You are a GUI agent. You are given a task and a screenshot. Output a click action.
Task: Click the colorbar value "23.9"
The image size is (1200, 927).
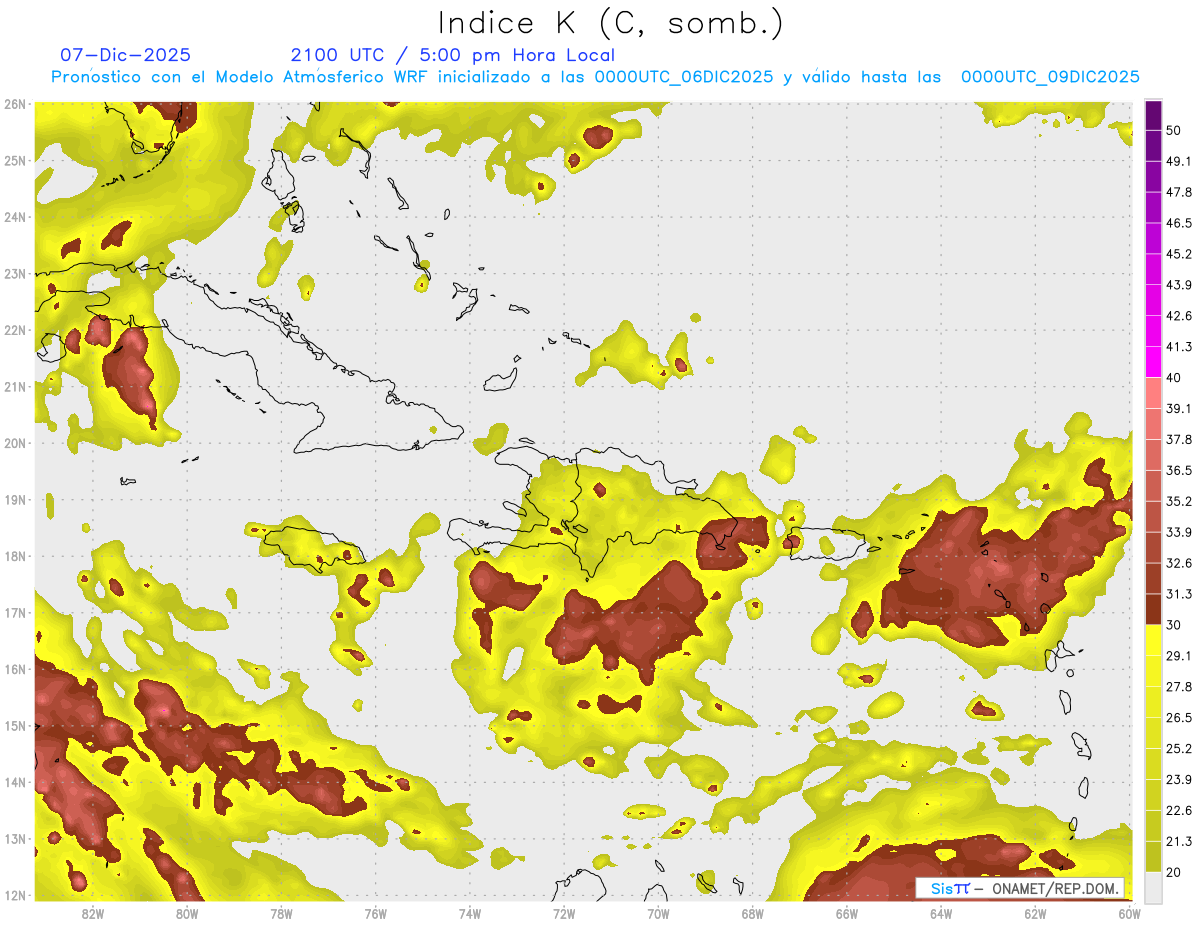(1179, 779)
